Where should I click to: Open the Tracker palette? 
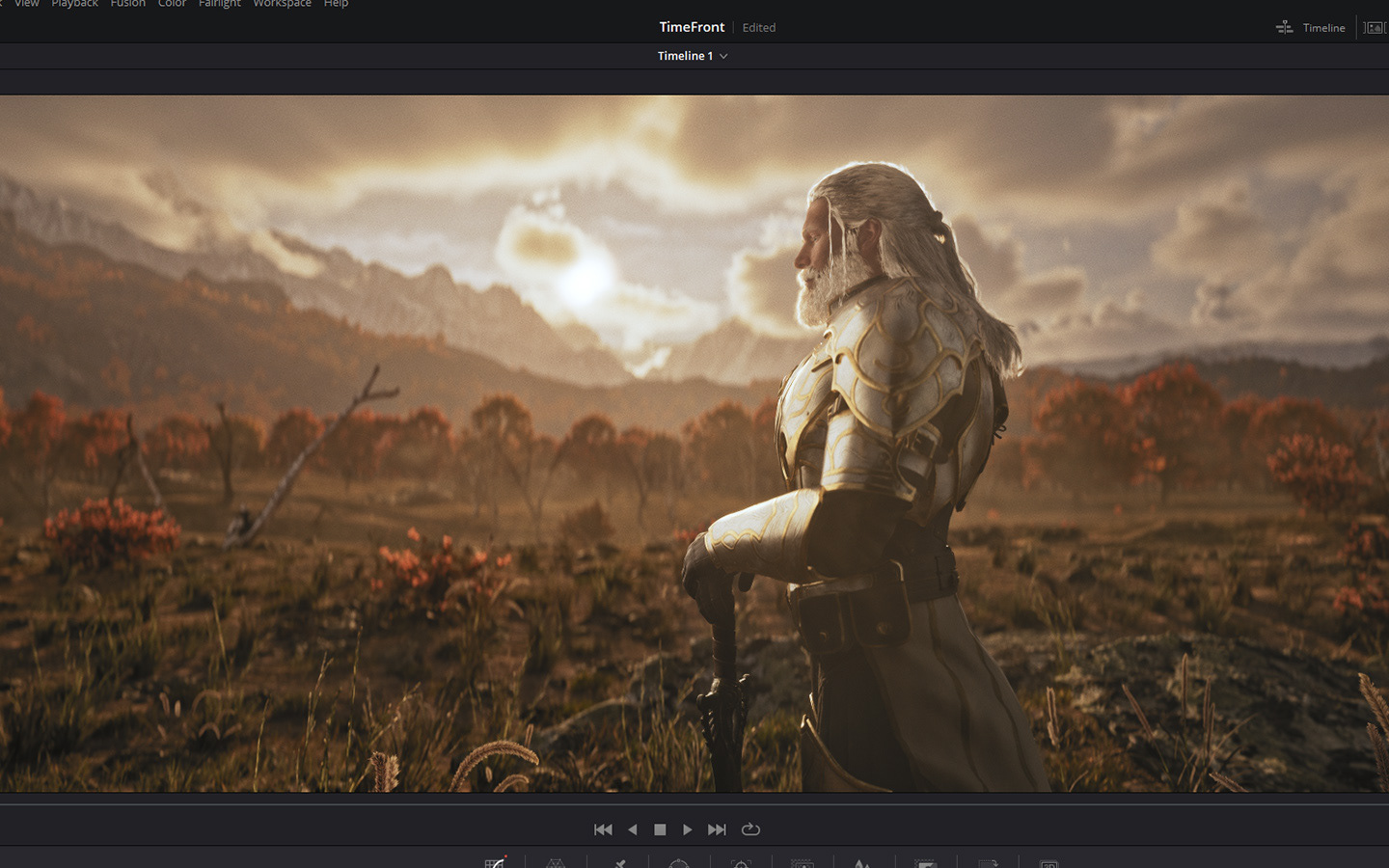[741, 862]
